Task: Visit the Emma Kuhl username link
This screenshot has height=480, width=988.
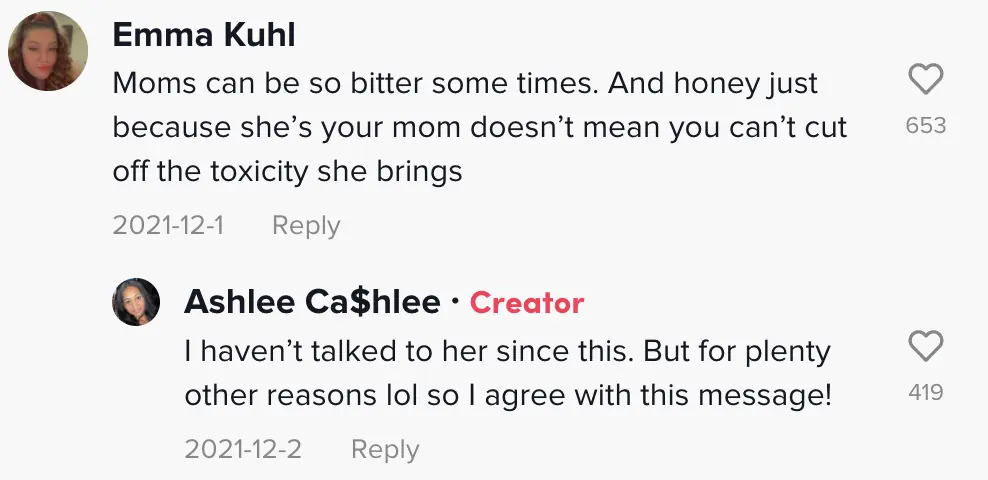Action: click(x=204, y=35)
